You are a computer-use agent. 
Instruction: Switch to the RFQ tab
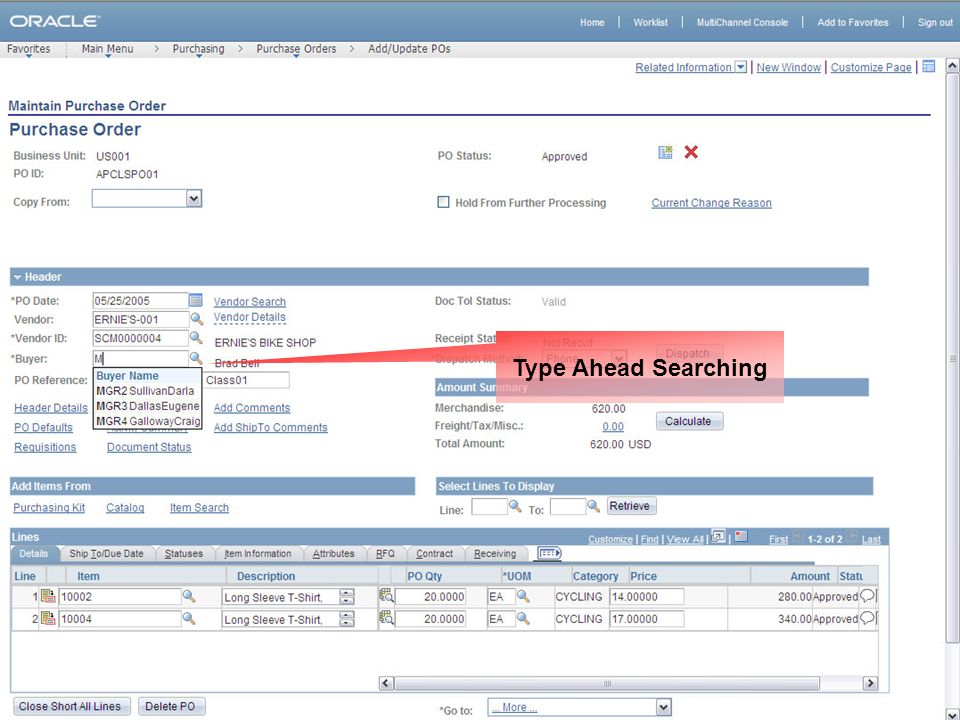pos(385,553)
